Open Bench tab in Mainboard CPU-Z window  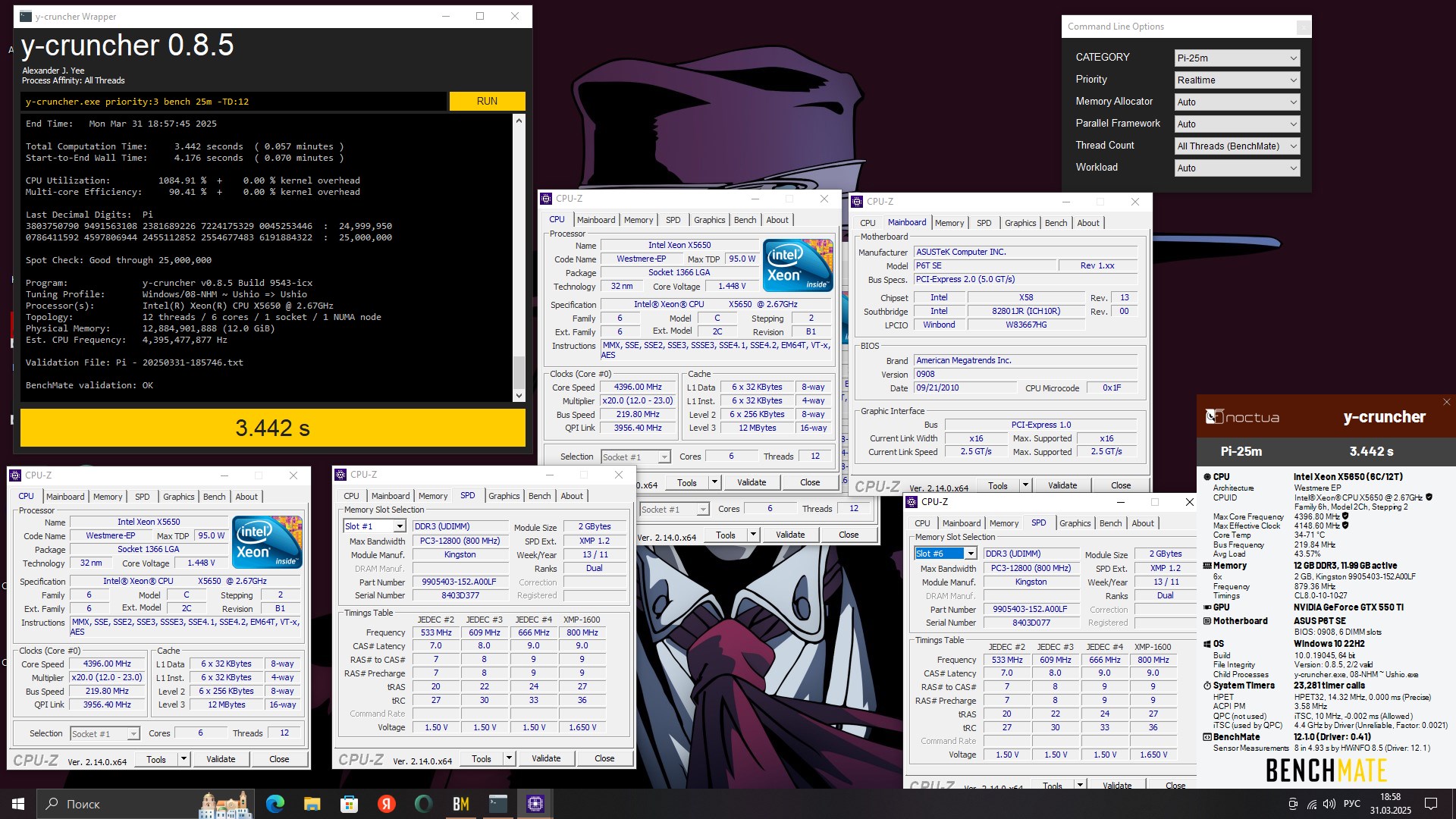[x=1056, y=223]
